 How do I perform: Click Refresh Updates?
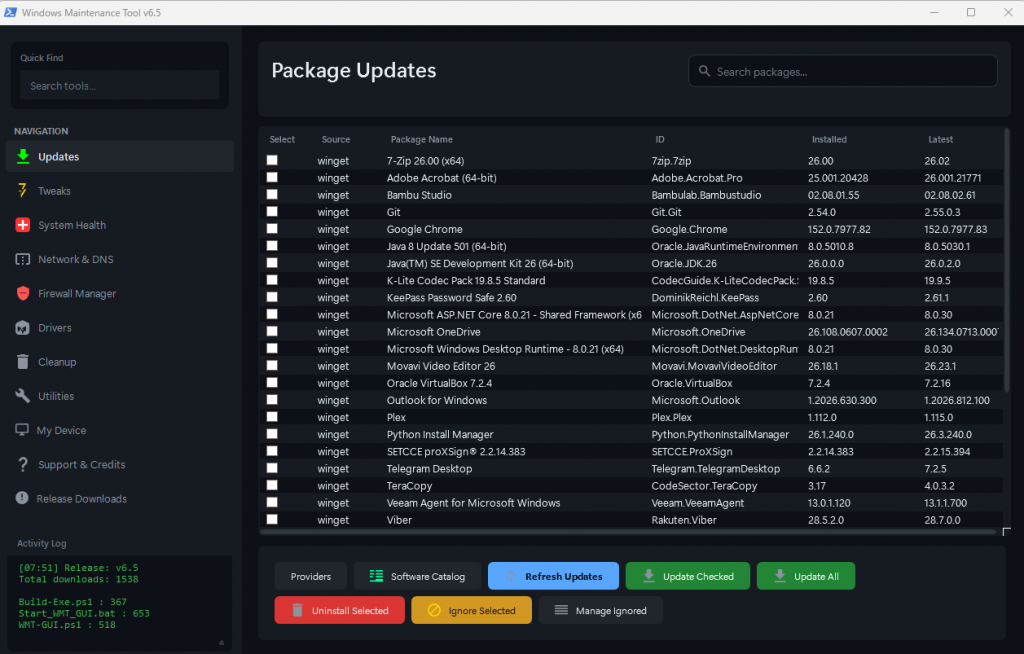click(x=553, y=576)
